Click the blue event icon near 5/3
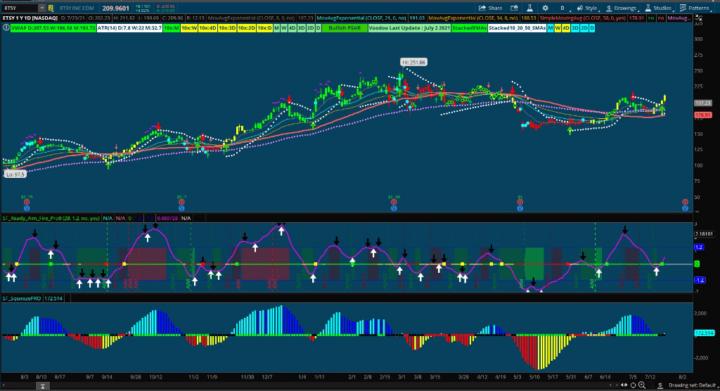720x391 pixels. pos(520,208)
